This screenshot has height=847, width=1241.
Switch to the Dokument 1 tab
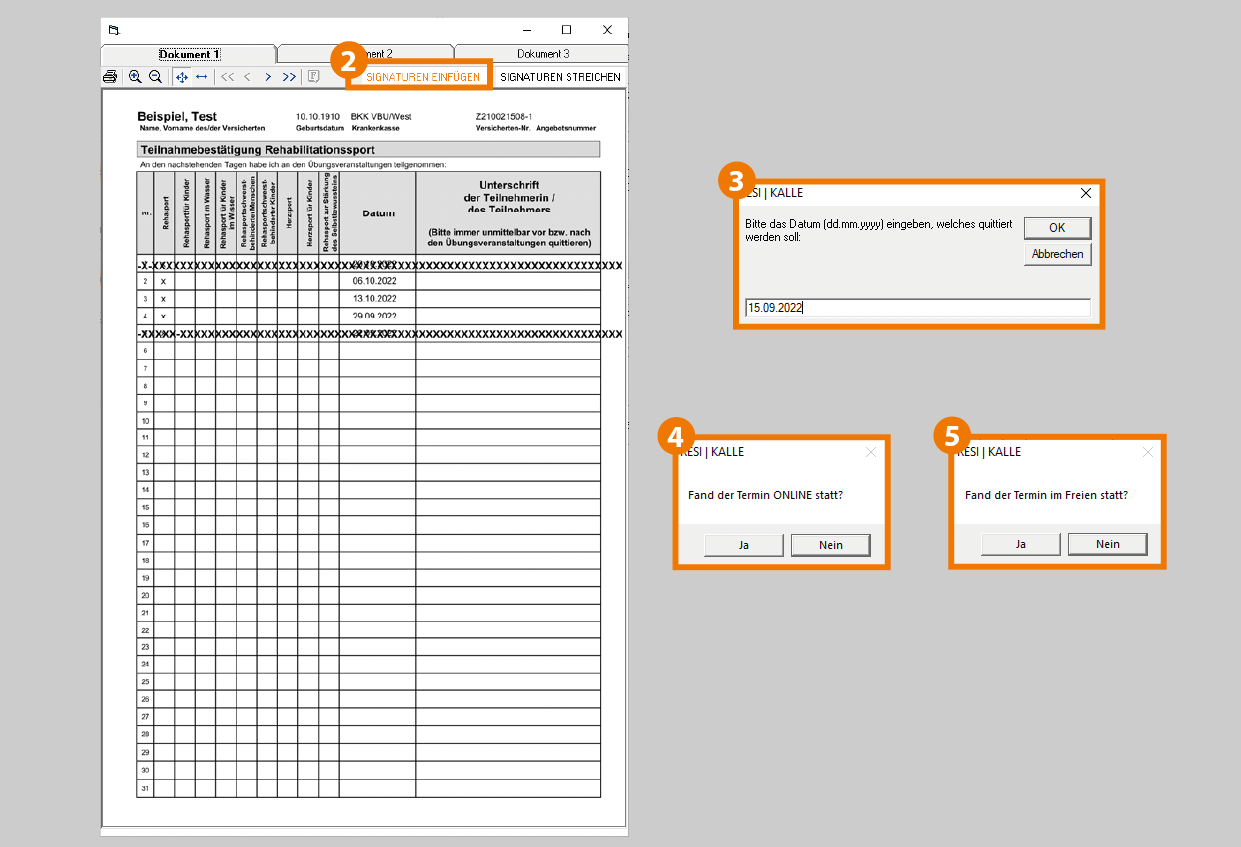click(x=189, y=54)
